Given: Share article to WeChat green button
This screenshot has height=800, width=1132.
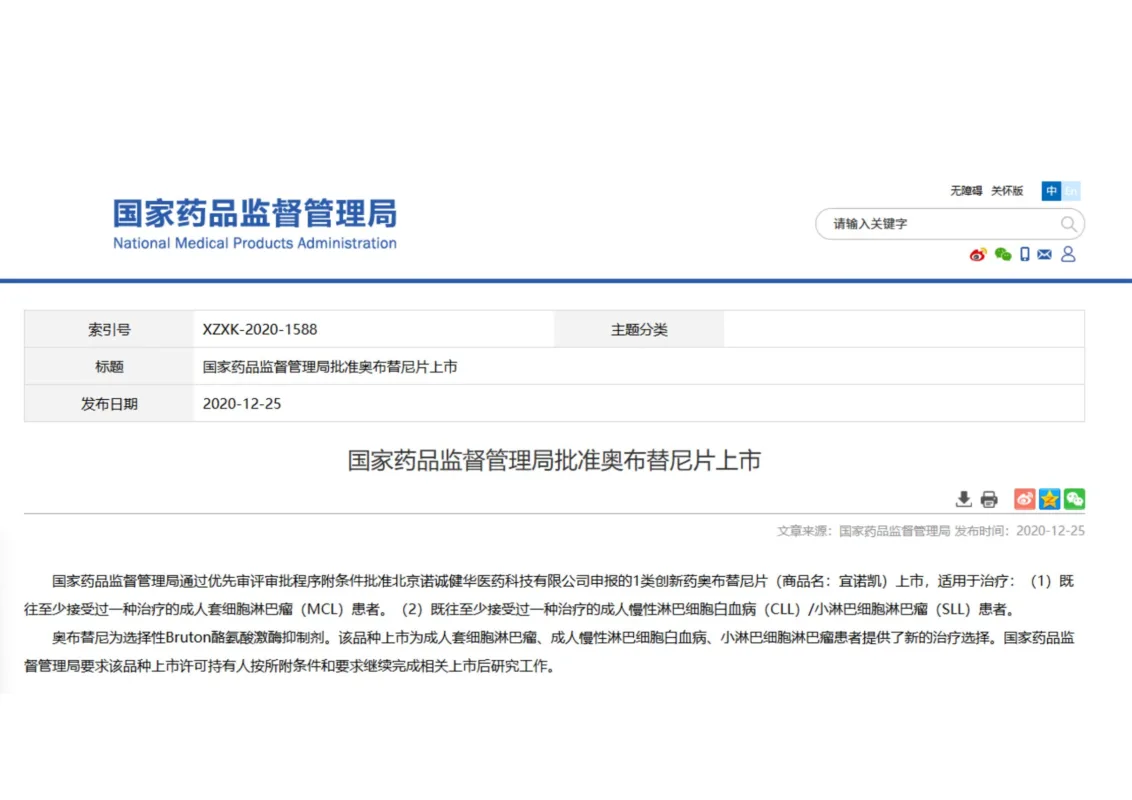Looking at the screenshot, I should click(x=1074, y=499).
